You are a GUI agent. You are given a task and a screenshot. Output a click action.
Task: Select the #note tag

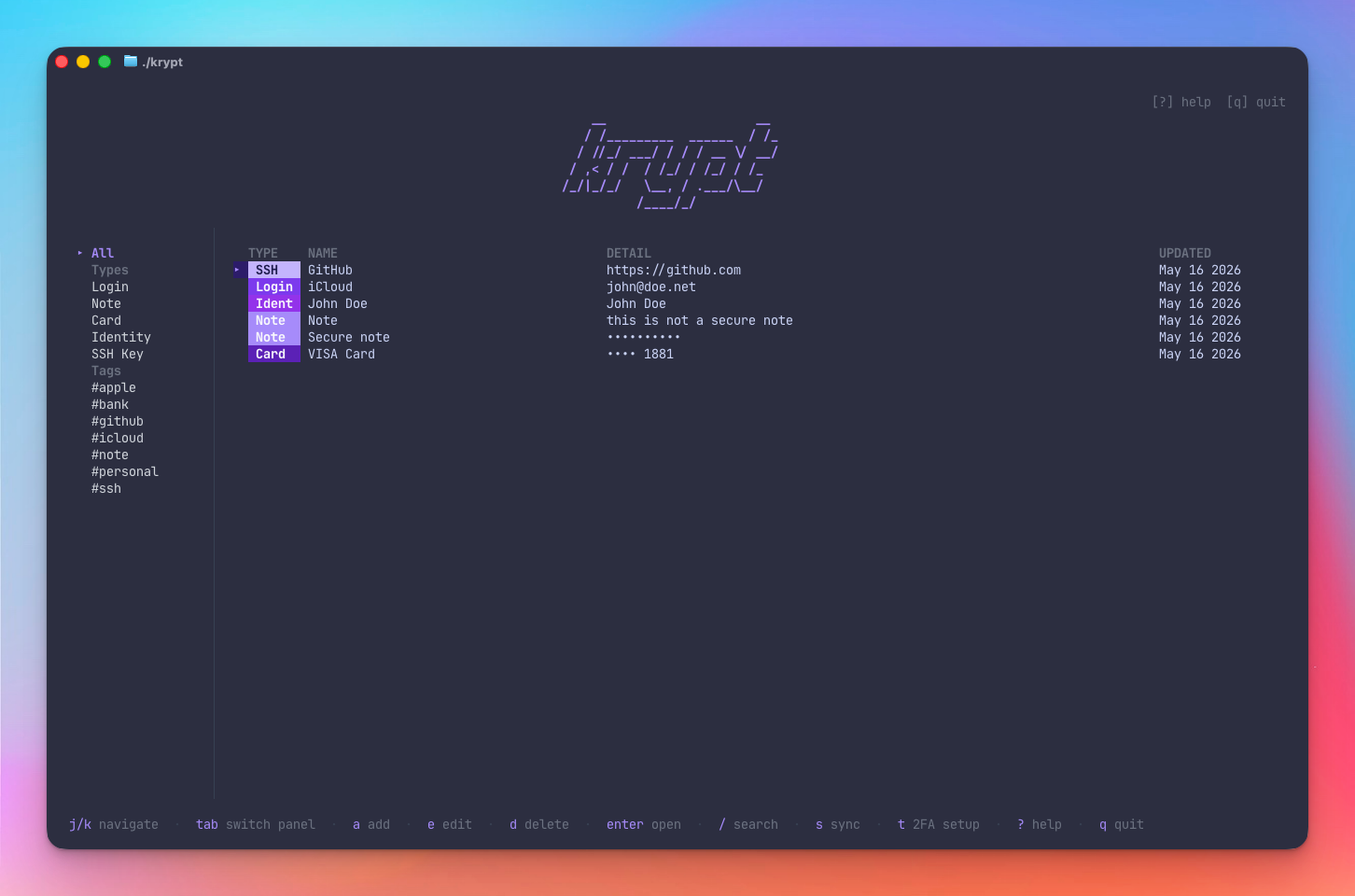pyautogui.click(x=110, y=455)
